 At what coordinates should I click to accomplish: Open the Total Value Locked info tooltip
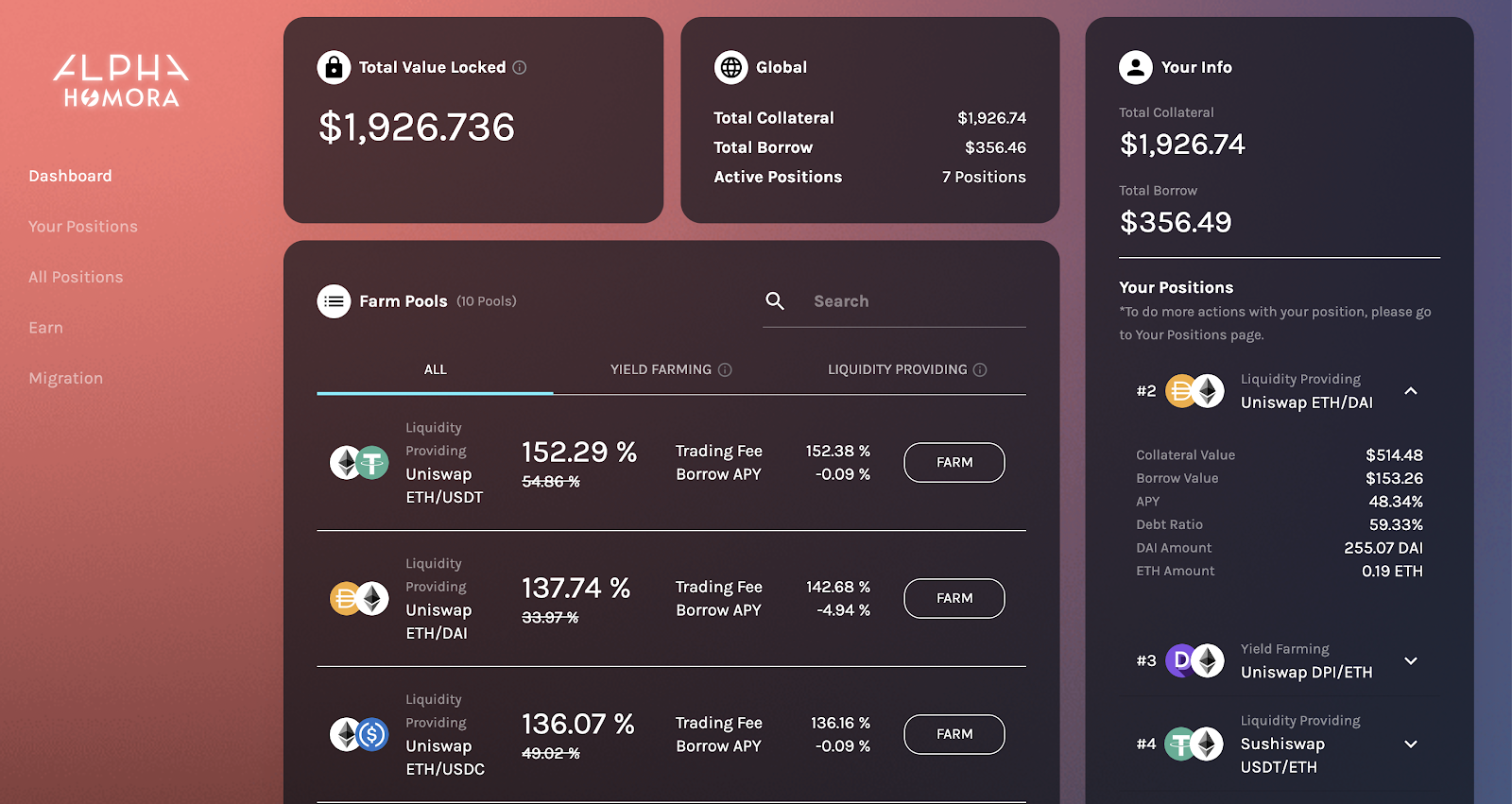[x=520, y=67]
